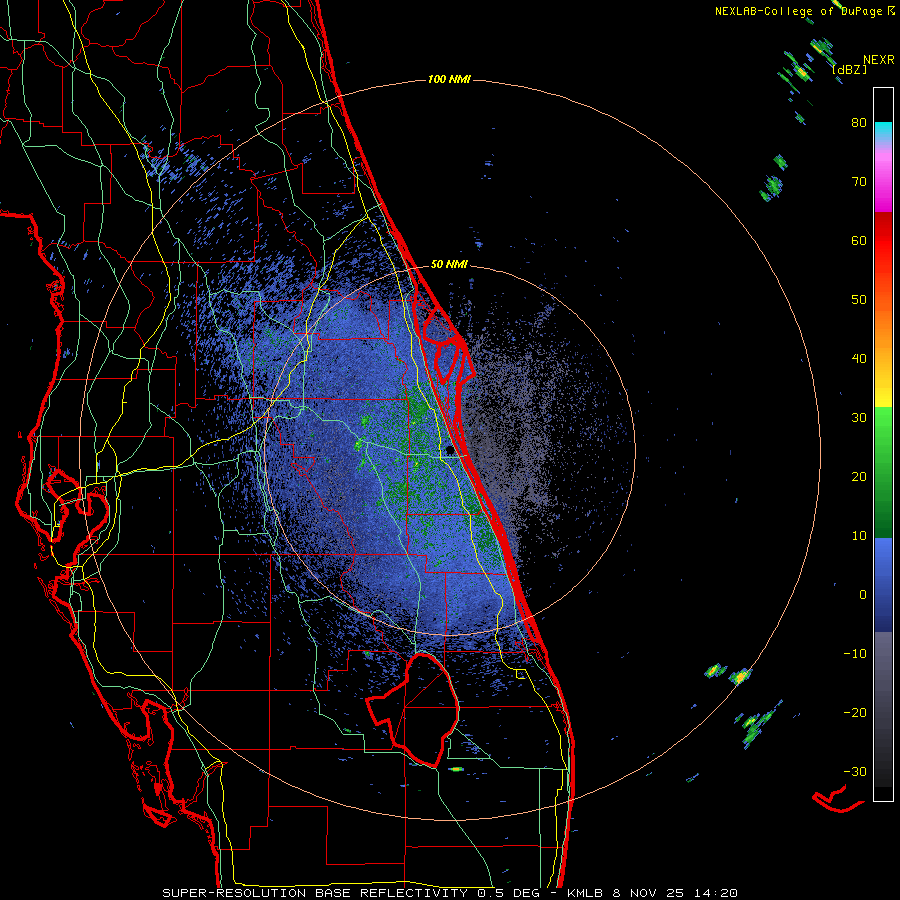Viewport: 900px width, 900px height.
Task: Select the "30" value on the dBZ scale
Action: [859, 418]
